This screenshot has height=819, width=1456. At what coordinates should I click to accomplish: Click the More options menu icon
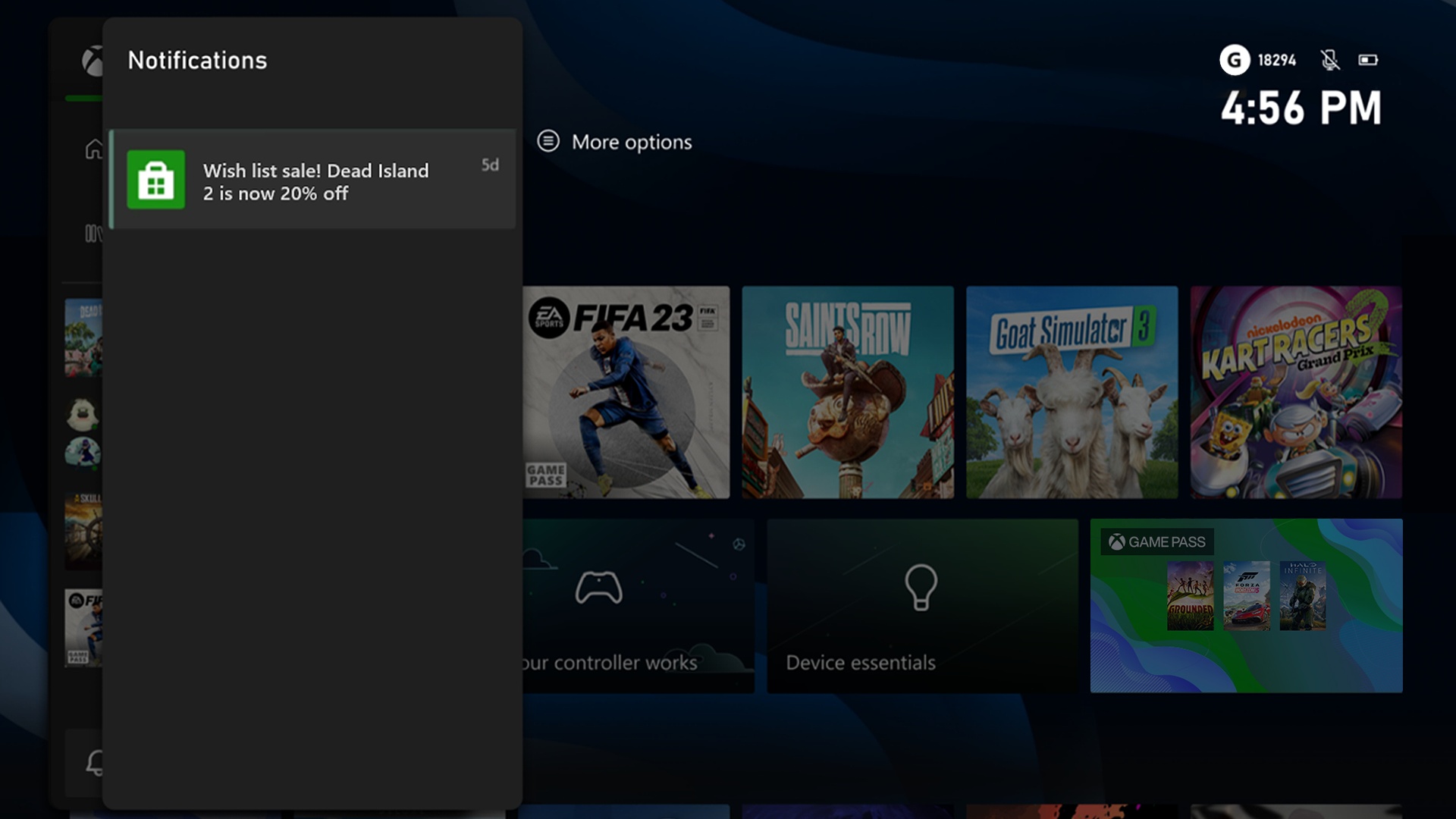pyautogui.click(x=548, y=141)
